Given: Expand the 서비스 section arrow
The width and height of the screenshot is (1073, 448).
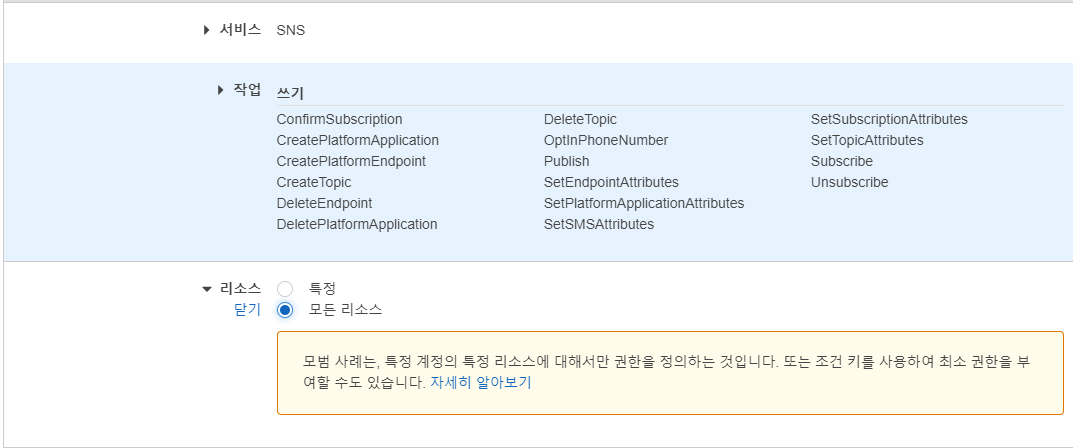Looking at the screenshot, I should click(x=207, y=30).
